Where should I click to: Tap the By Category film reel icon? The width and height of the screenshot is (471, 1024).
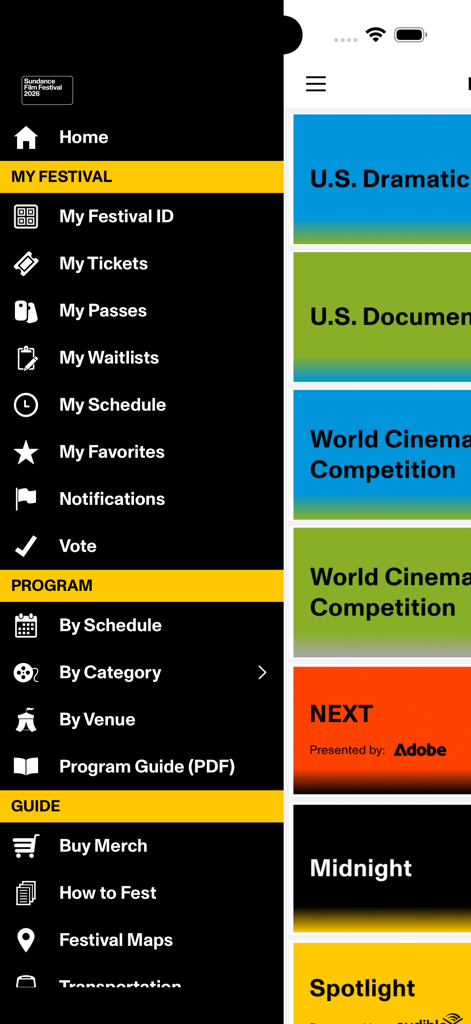[x=26, y=673]
